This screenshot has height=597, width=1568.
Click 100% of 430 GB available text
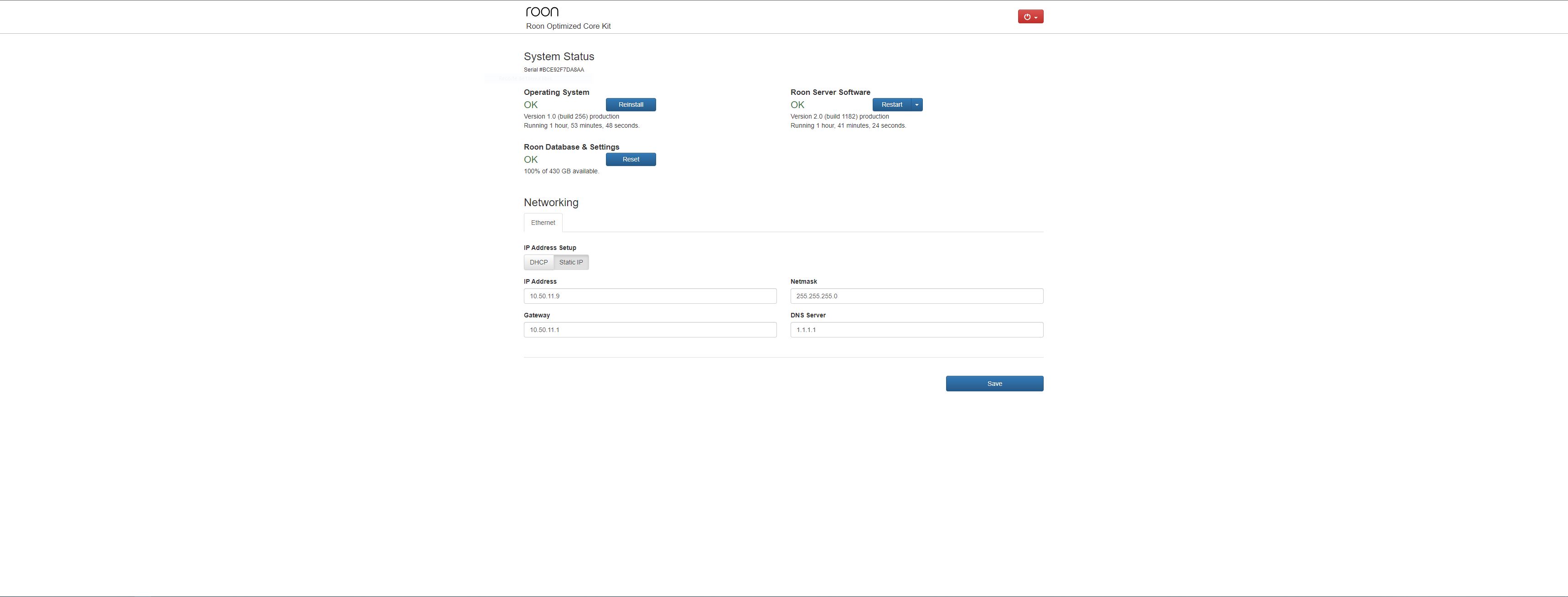561,171
